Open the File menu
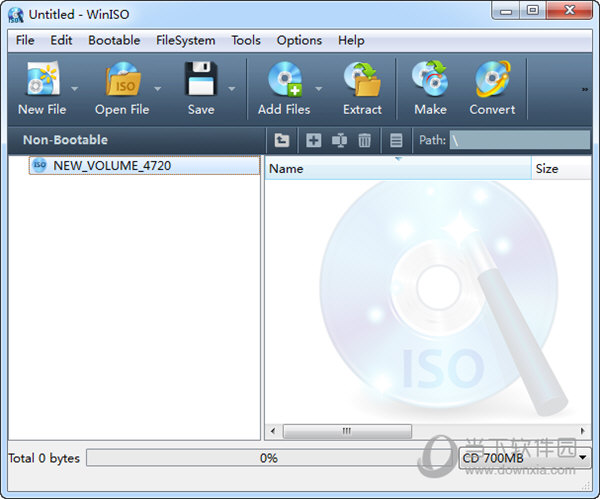The image size is (600, 499). click(25, 40)
